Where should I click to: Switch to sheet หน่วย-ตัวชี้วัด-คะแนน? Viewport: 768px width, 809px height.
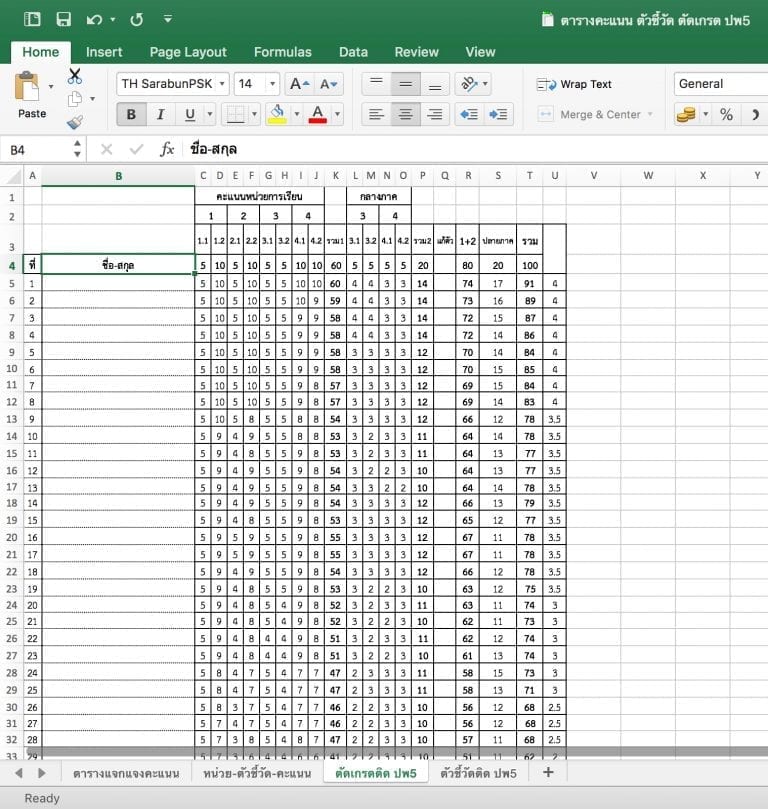pyautogui.click(x=257, y=773)
